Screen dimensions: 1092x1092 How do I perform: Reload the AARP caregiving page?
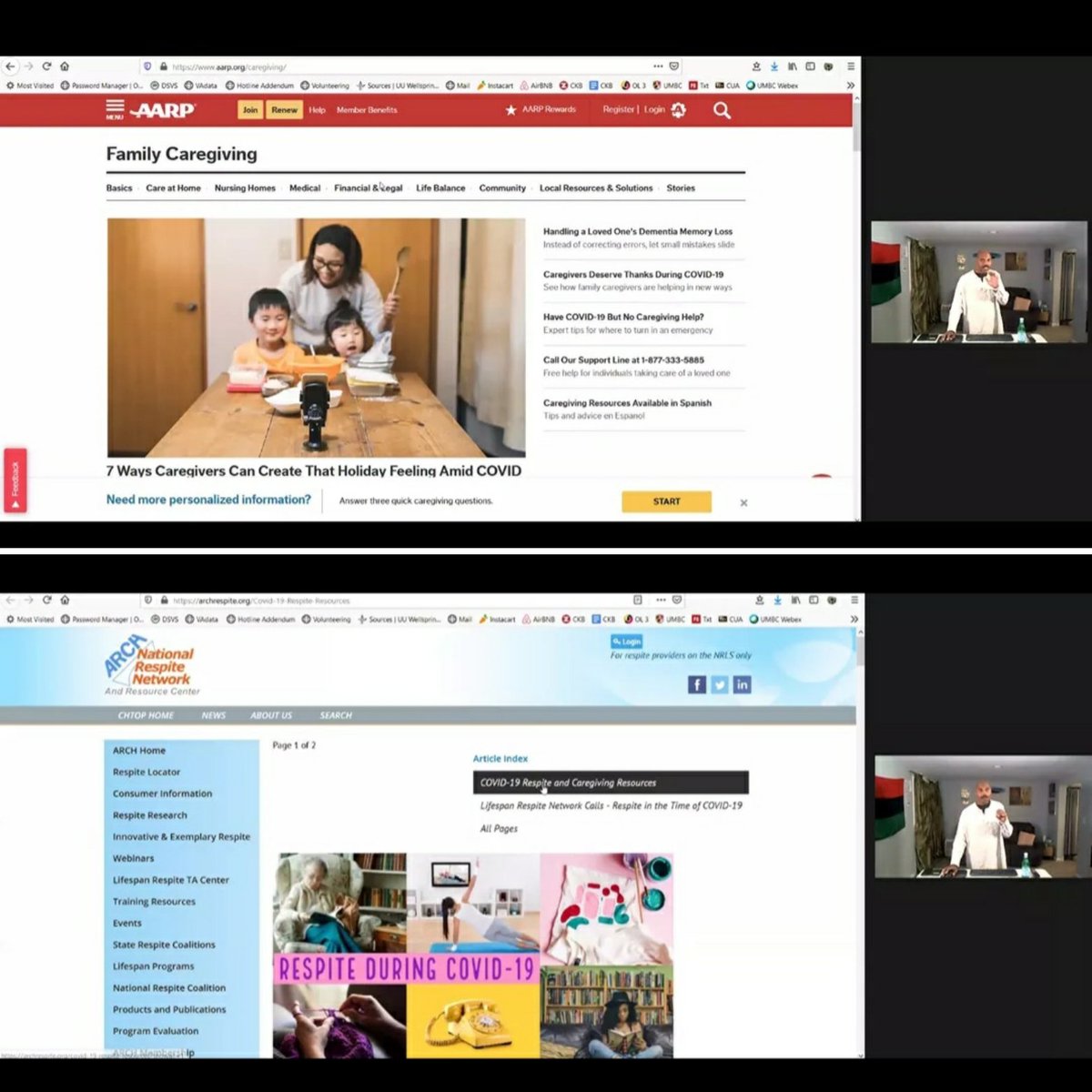pos(46,66)
